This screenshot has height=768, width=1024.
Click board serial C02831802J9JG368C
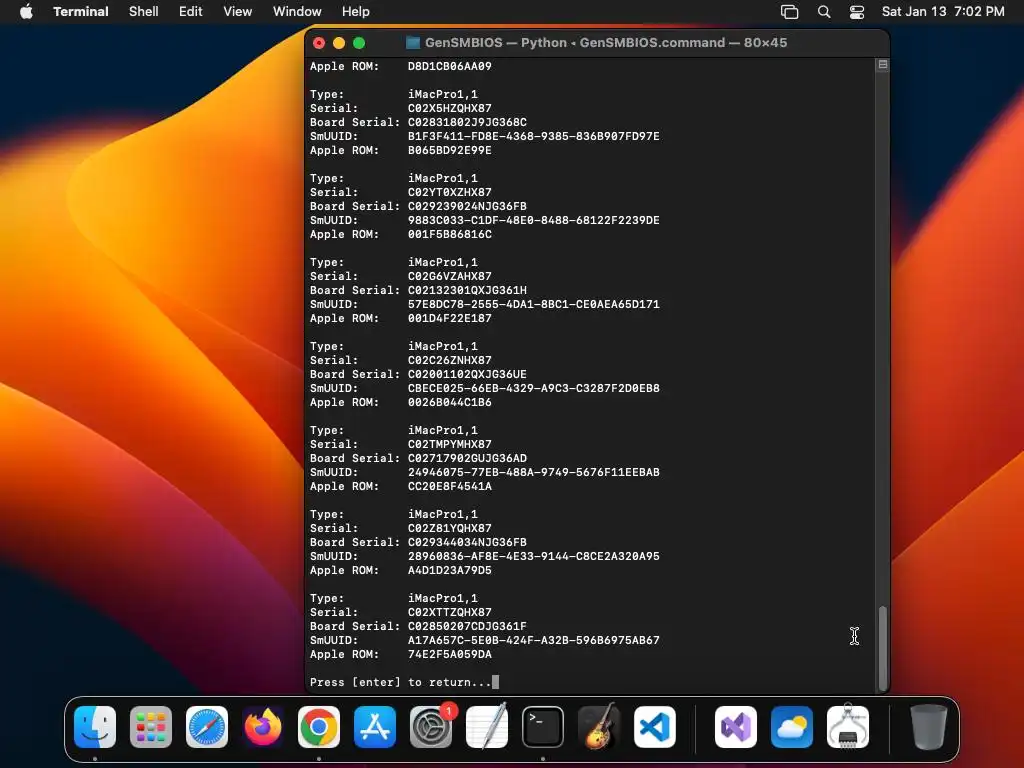467,122
